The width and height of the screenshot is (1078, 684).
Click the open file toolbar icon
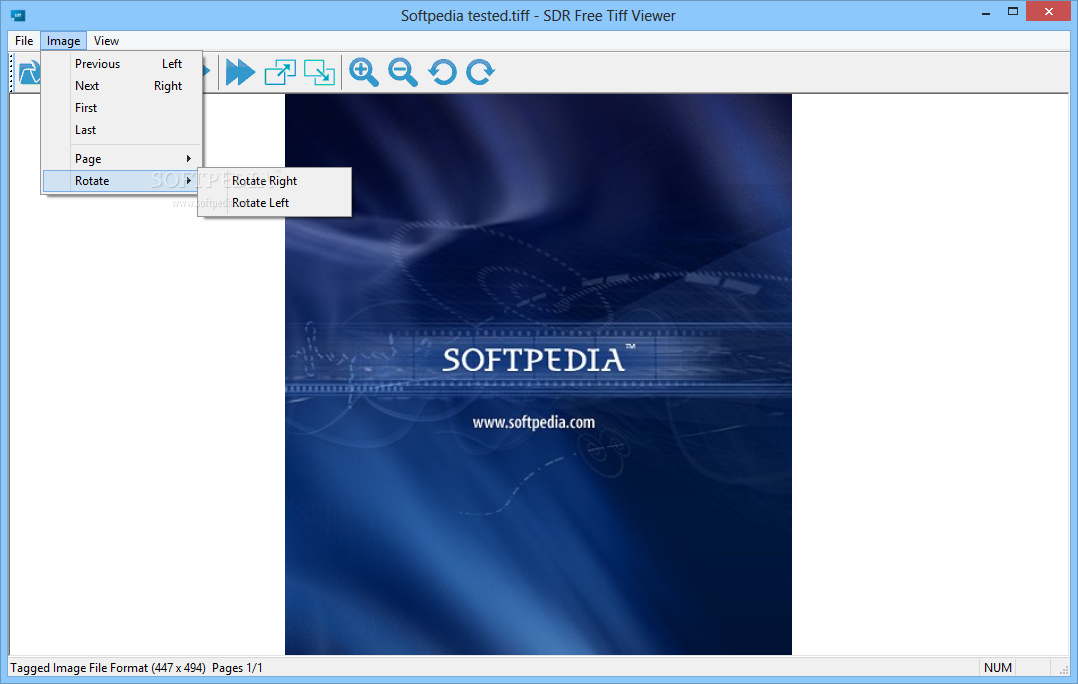29,72
